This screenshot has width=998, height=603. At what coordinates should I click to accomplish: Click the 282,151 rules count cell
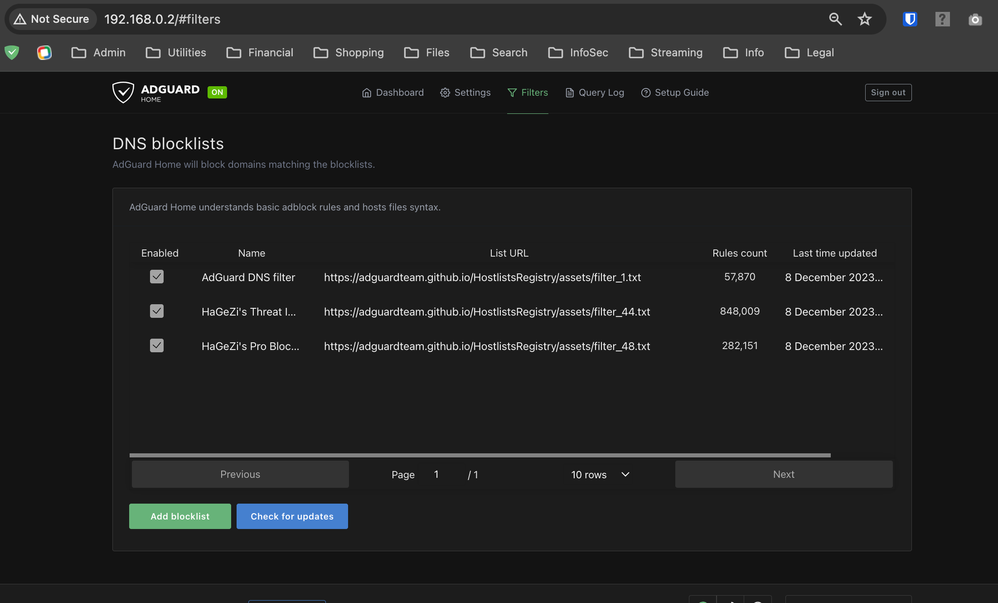[x=740, y=346]
